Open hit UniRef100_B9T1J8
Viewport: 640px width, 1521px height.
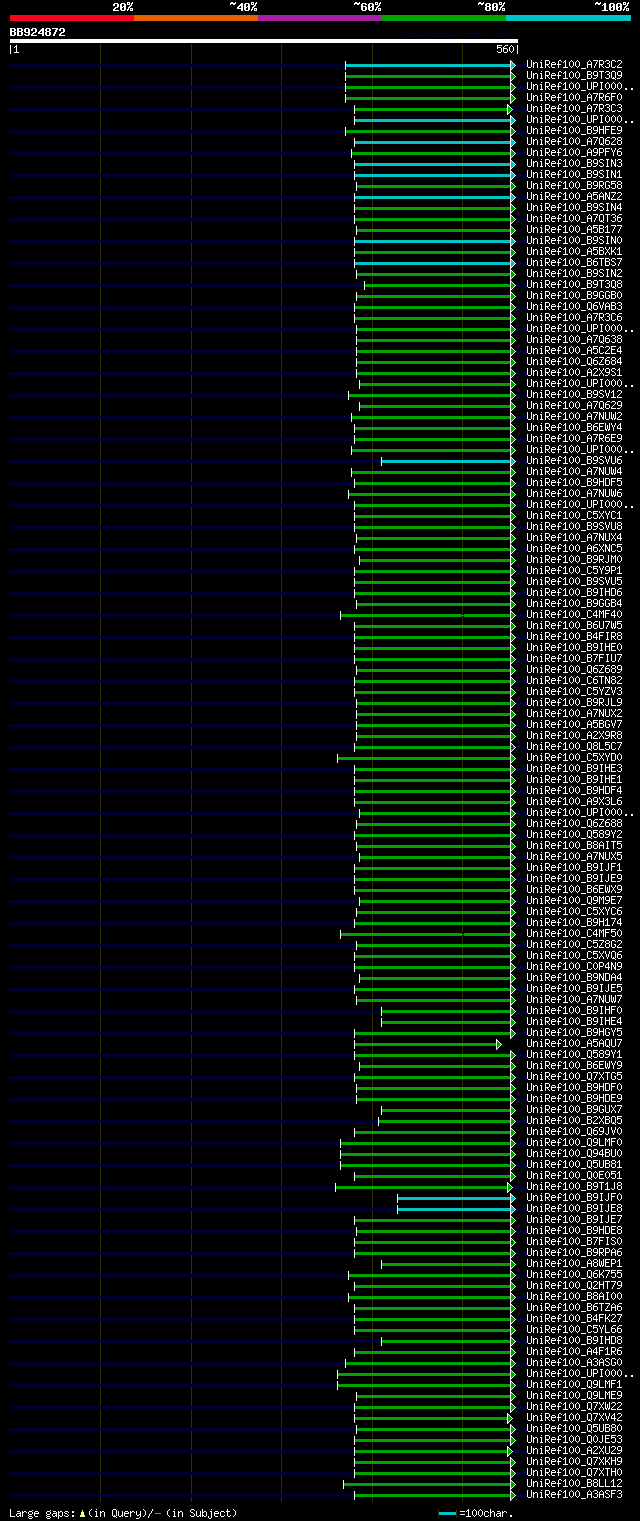point(574,1187)
